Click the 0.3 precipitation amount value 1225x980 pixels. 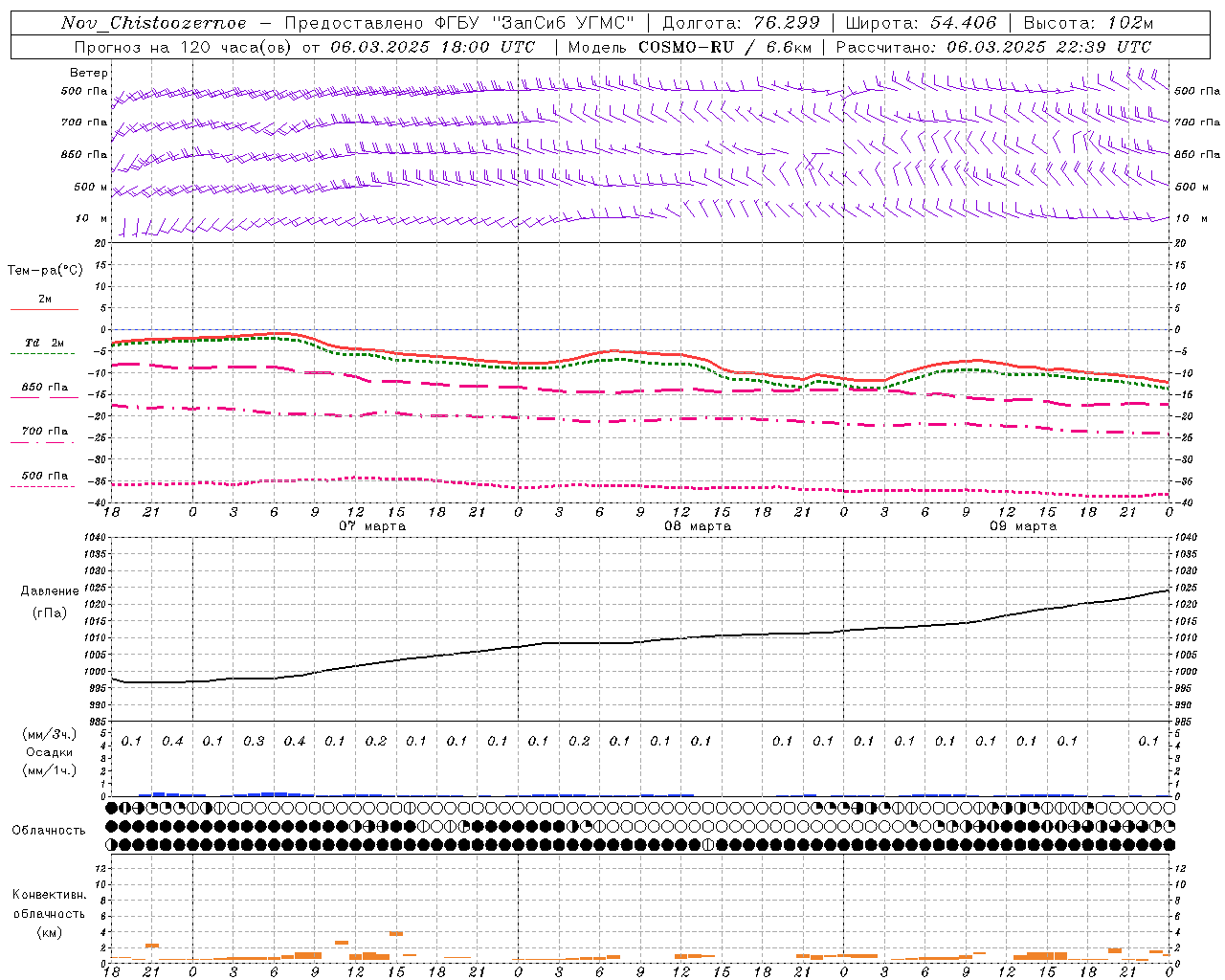click(x=254, y=742)
